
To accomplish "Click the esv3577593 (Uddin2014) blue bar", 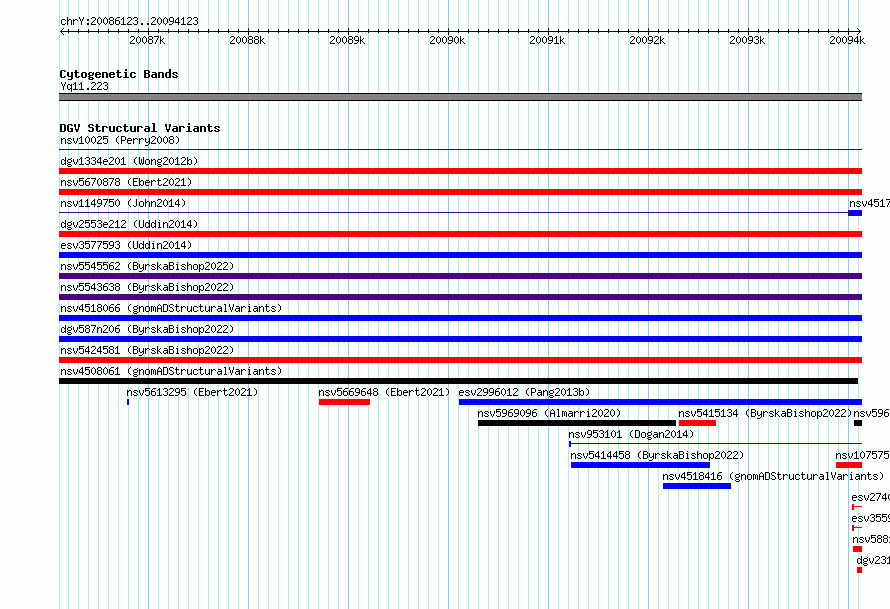I will click(x=460, y=255).
